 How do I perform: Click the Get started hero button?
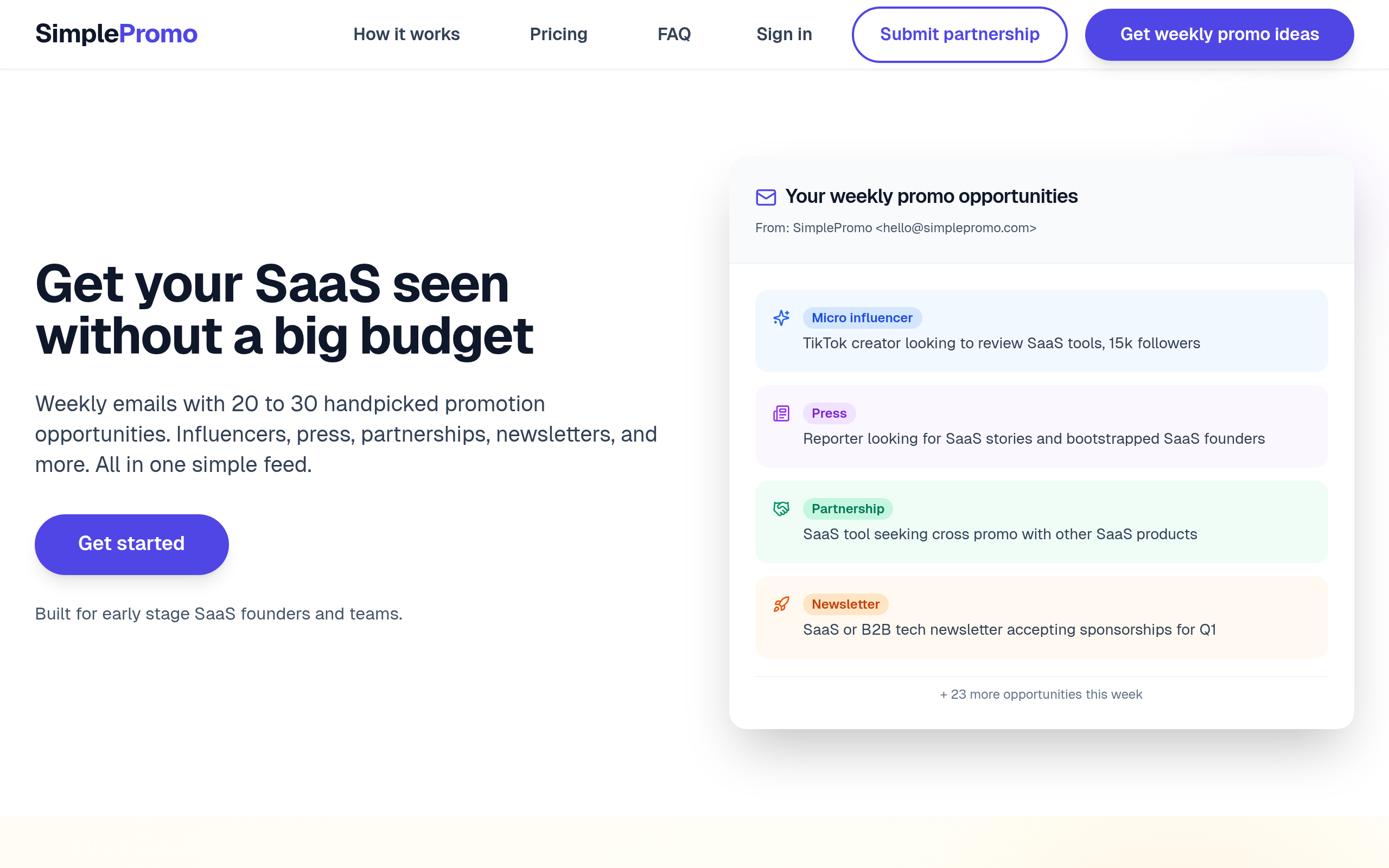click(x=131, y=544)
